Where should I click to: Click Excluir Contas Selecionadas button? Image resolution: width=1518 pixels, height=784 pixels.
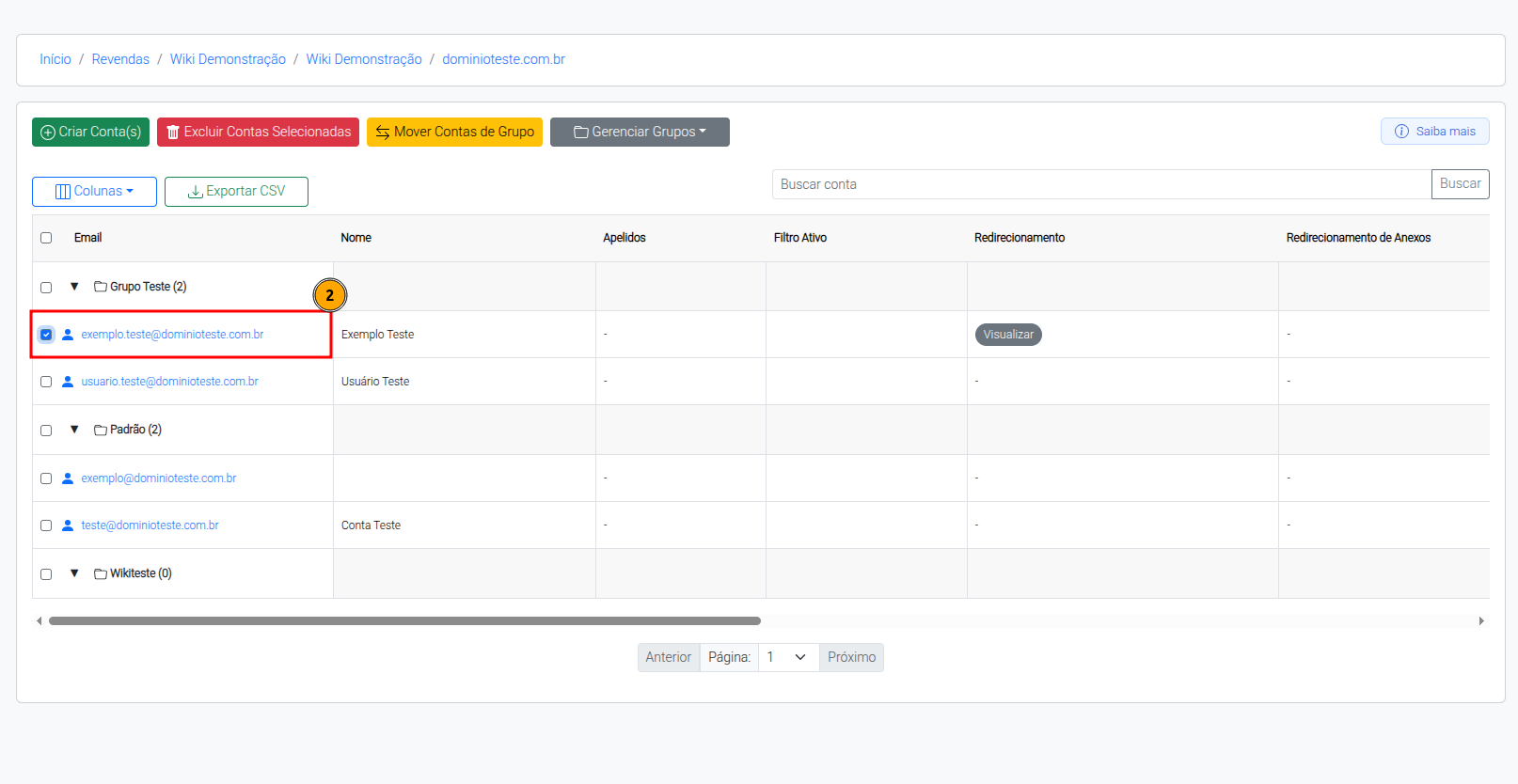coord(258,132)
